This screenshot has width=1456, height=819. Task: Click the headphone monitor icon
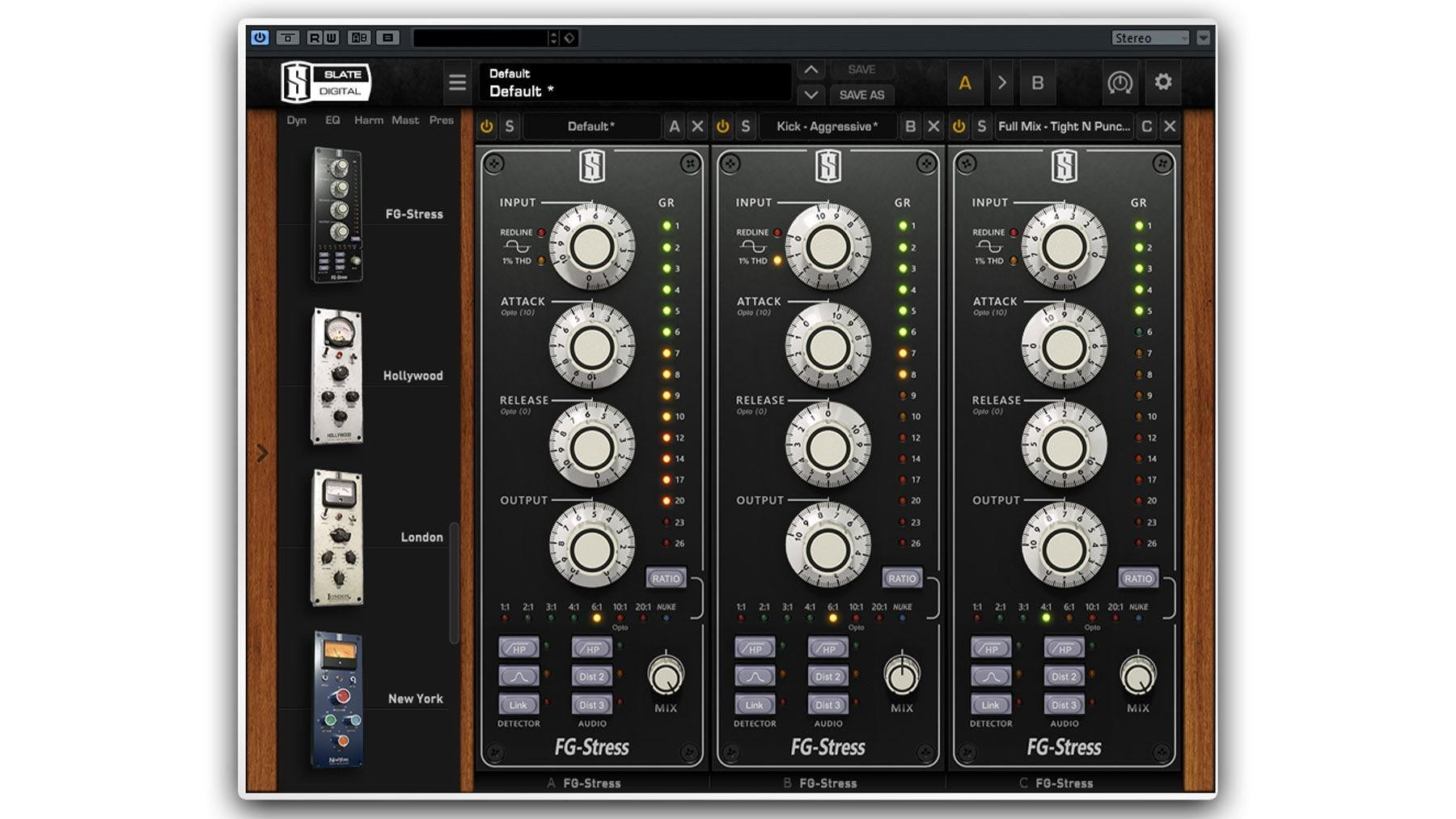pos(1120,83)
